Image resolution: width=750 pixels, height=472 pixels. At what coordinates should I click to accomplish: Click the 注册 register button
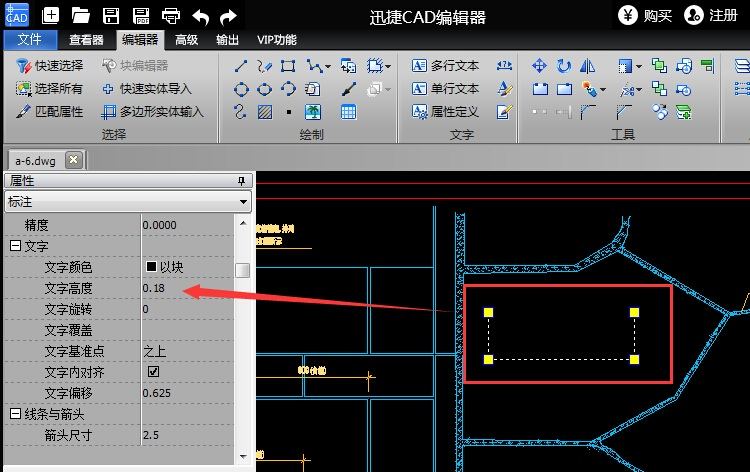(x=712, y=15)
